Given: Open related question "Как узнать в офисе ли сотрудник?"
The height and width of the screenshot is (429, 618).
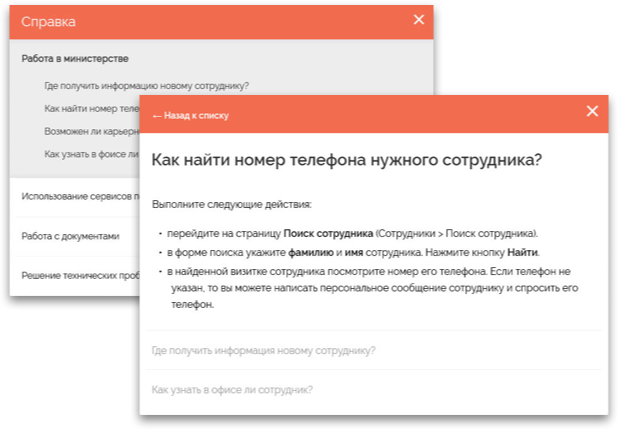Looking at the screenshot, I should click(232, 389).
